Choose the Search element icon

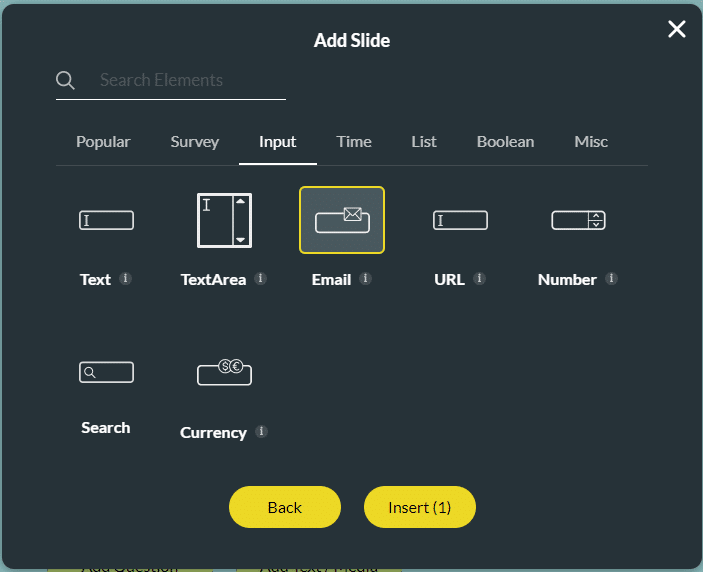[x=106, y=373]
